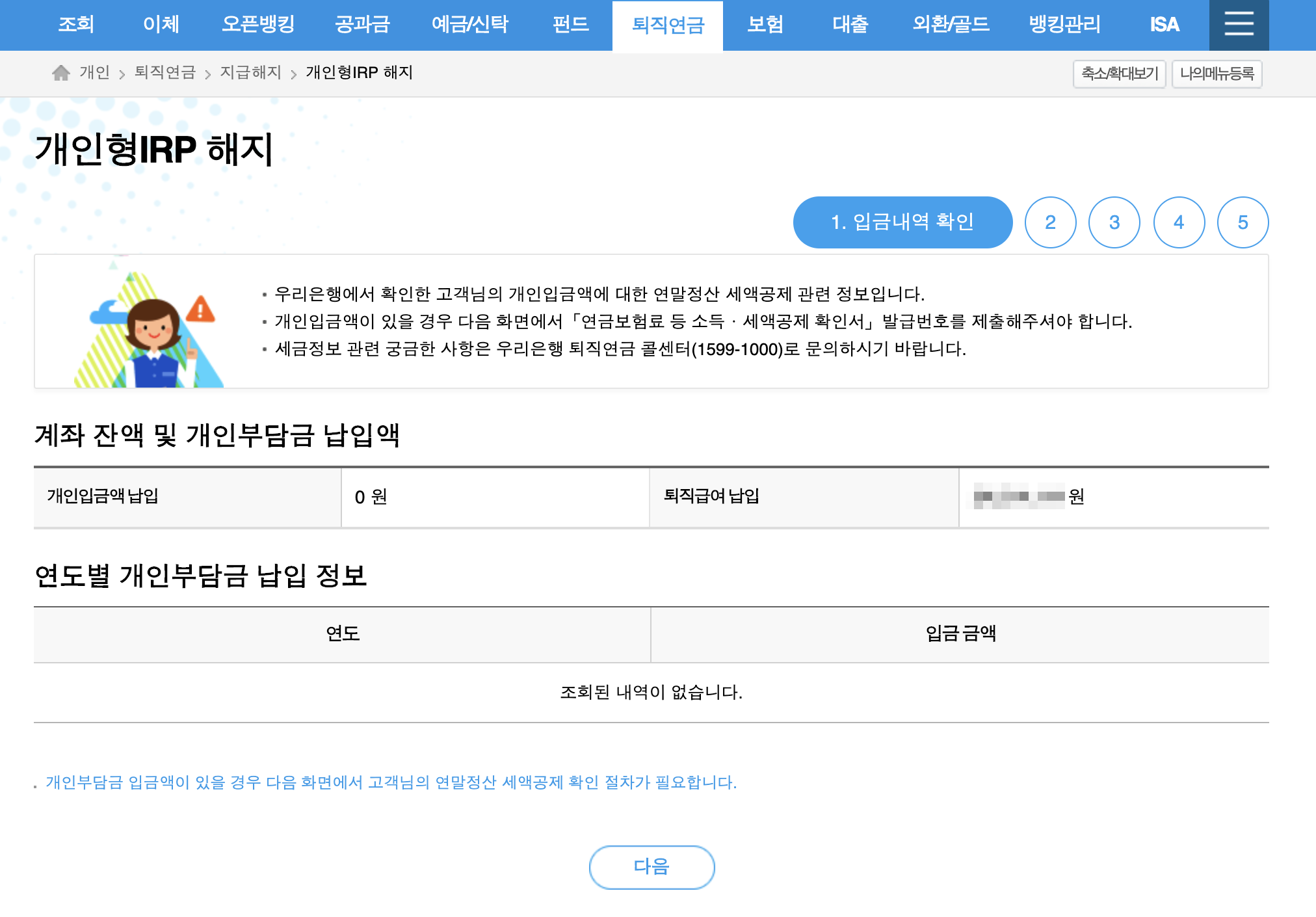Click step 5 circle indicator
The image size is (1316, 917).
tap(1243, 222)
